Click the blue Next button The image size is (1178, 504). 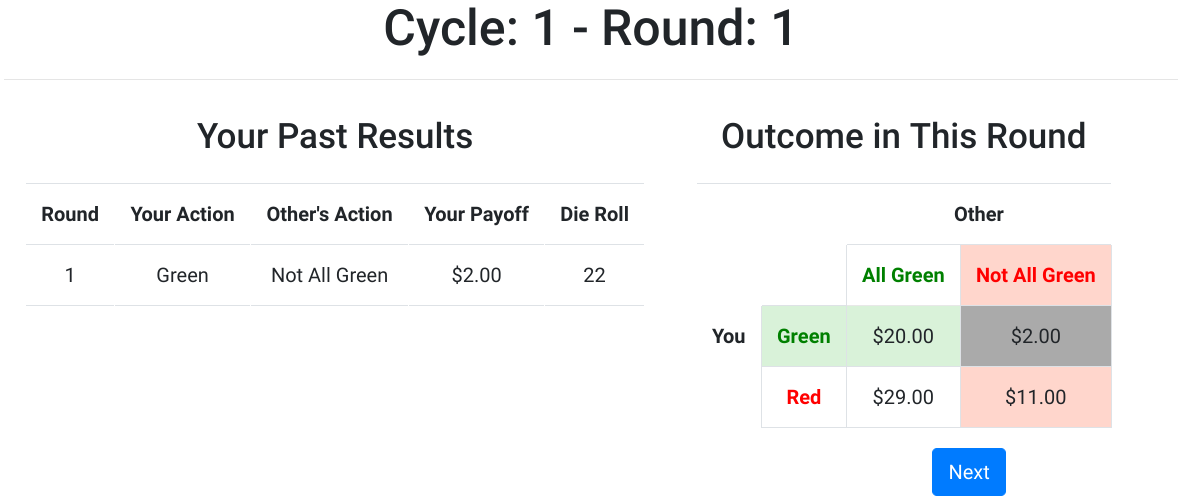[x=968, y=472]
